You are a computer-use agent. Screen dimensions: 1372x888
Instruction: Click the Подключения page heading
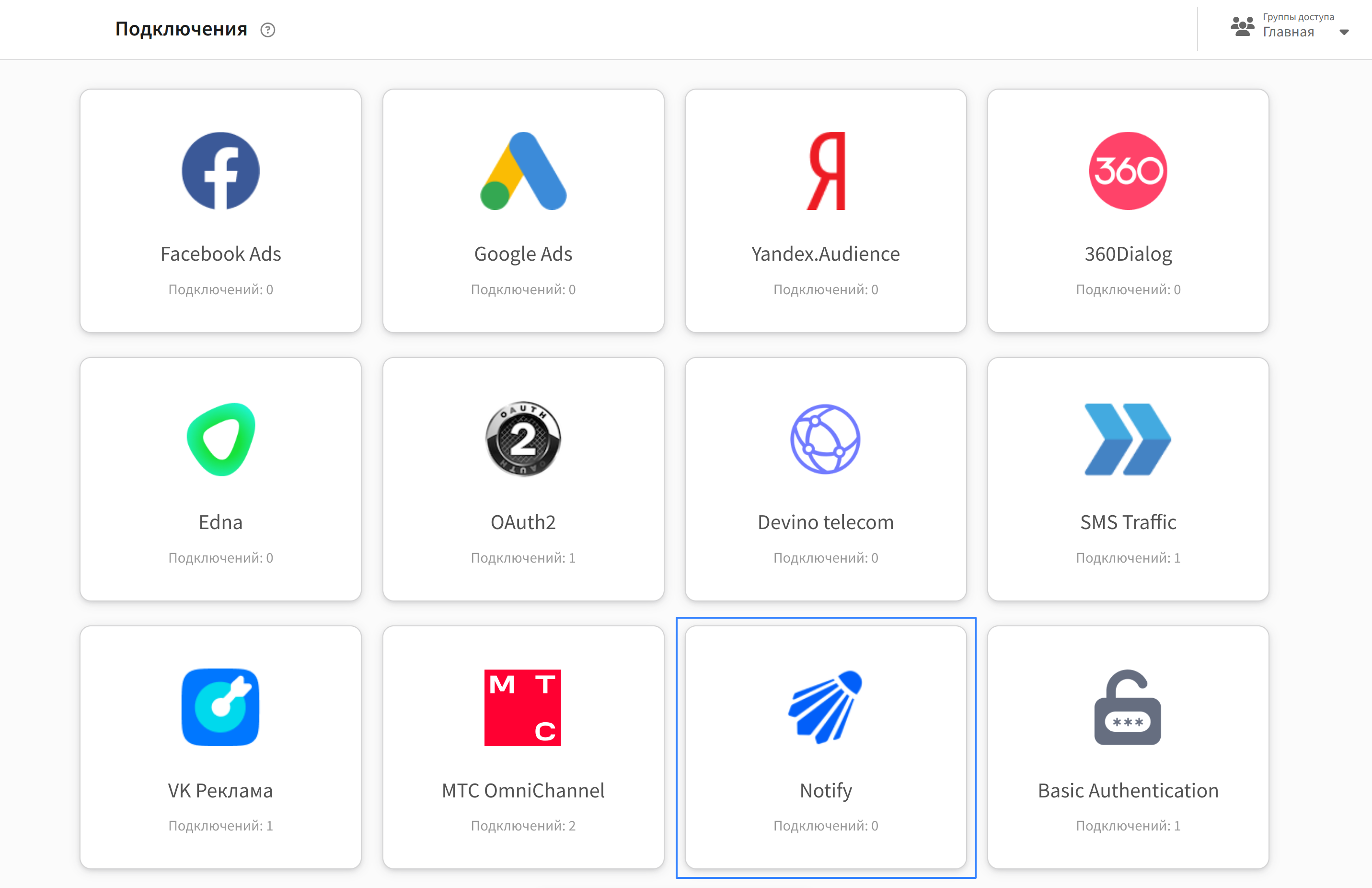[181, 29]
